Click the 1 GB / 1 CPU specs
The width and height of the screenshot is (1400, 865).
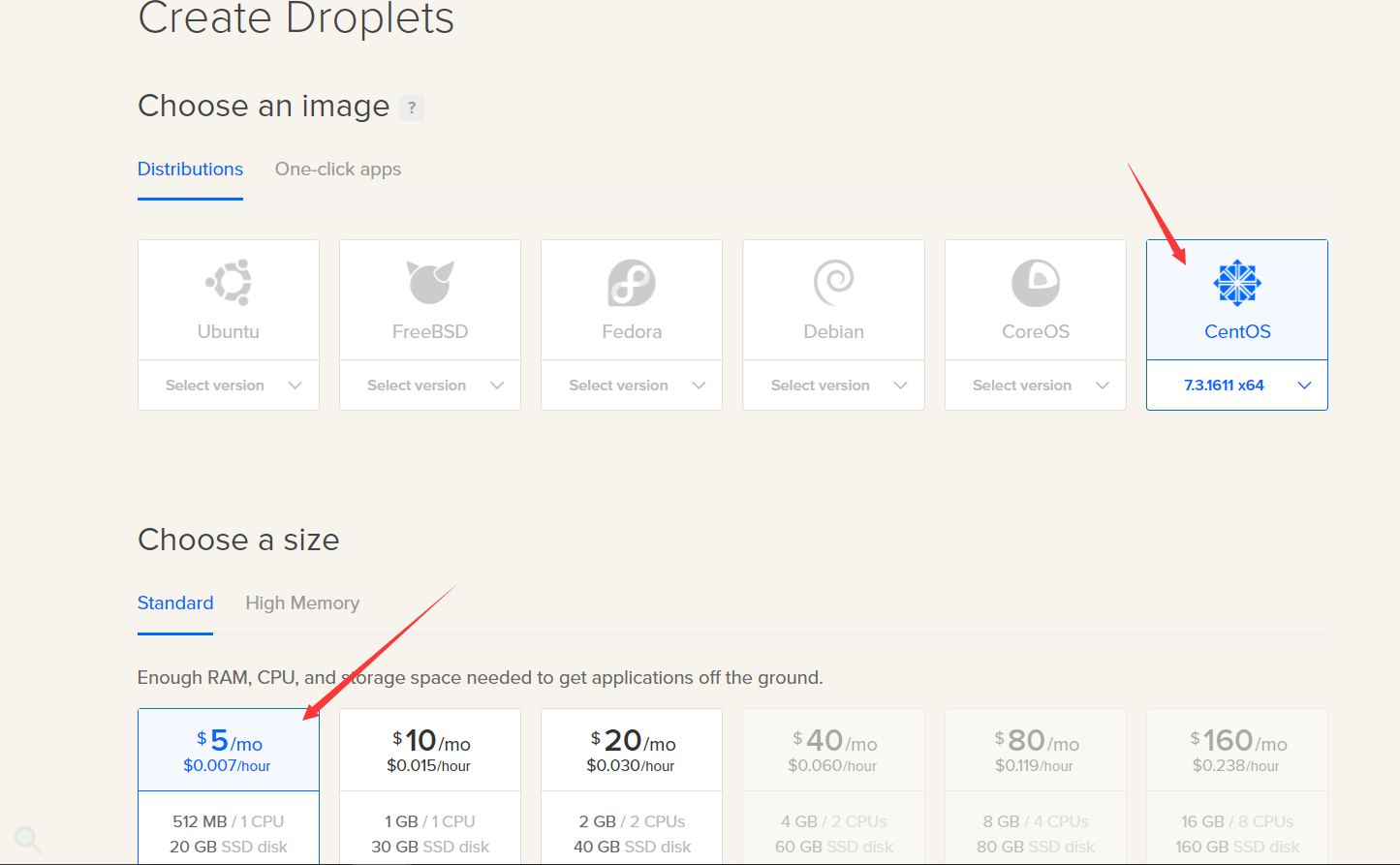click(430, 821)
